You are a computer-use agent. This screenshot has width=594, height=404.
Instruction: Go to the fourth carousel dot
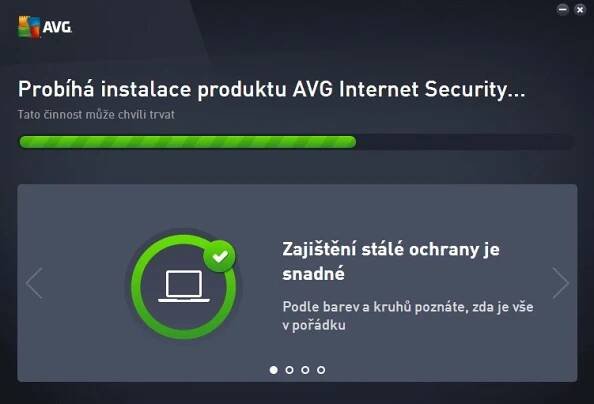coord(321,370)
